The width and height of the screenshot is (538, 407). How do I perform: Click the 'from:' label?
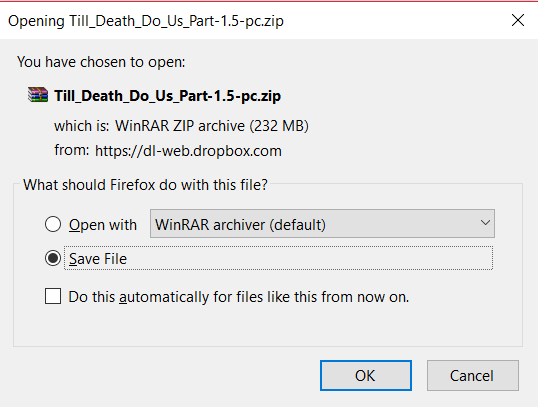pyautogui.click(x=71, y=150)
